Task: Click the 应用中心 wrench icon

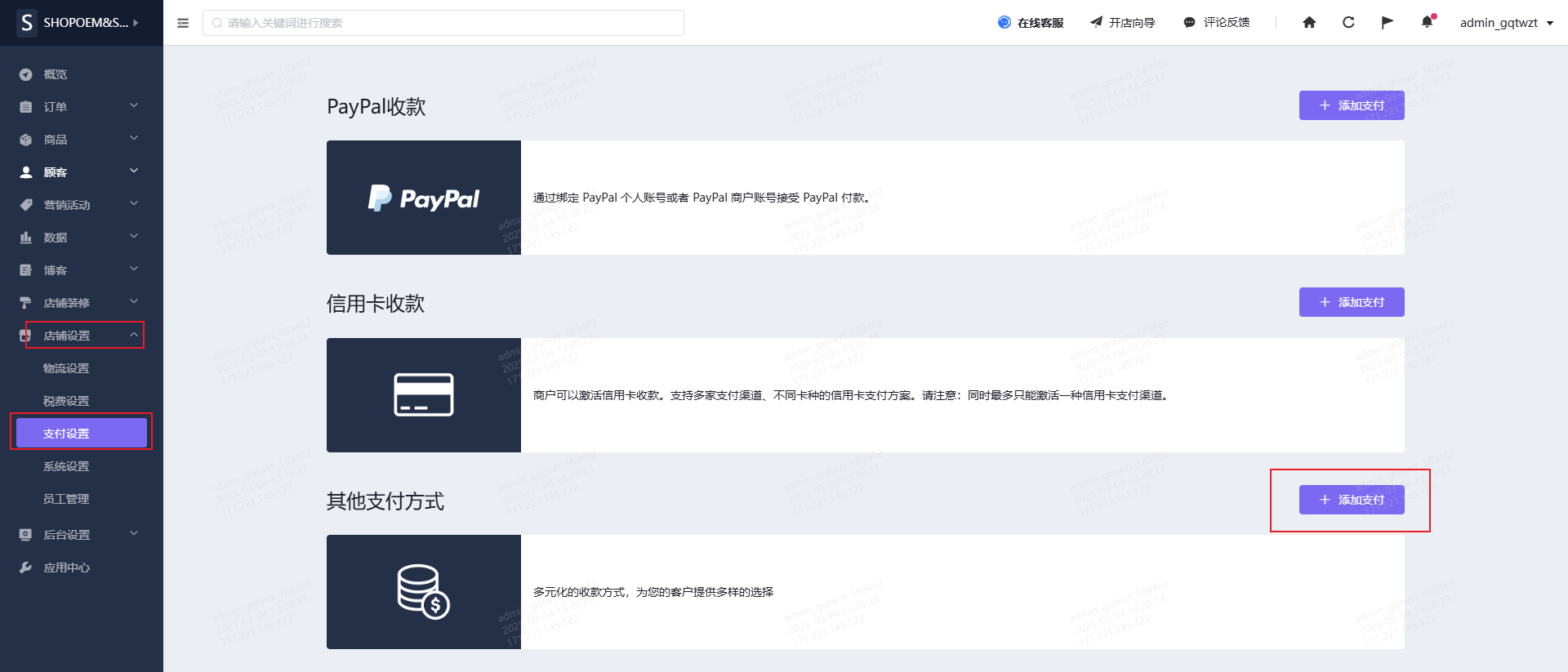Action: 26,567
